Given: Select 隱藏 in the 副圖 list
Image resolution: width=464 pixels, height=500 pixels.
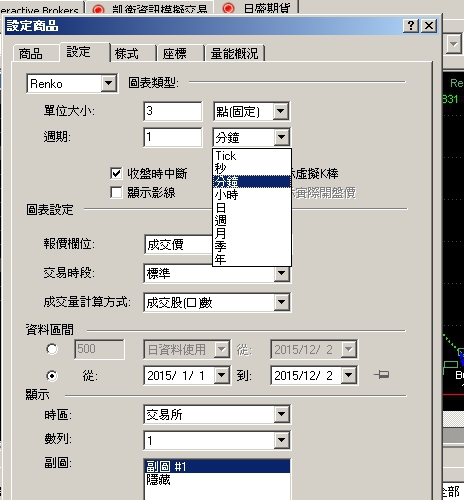Looking at the screenshot, I should click(x=217, y=480).
